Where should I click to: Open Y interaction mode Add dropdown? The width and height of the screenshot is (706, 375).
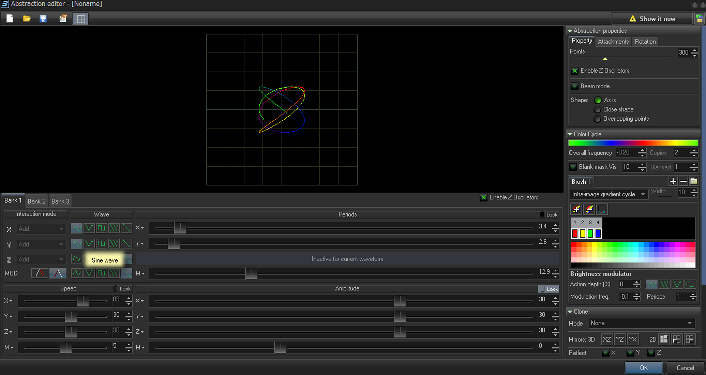41,244
